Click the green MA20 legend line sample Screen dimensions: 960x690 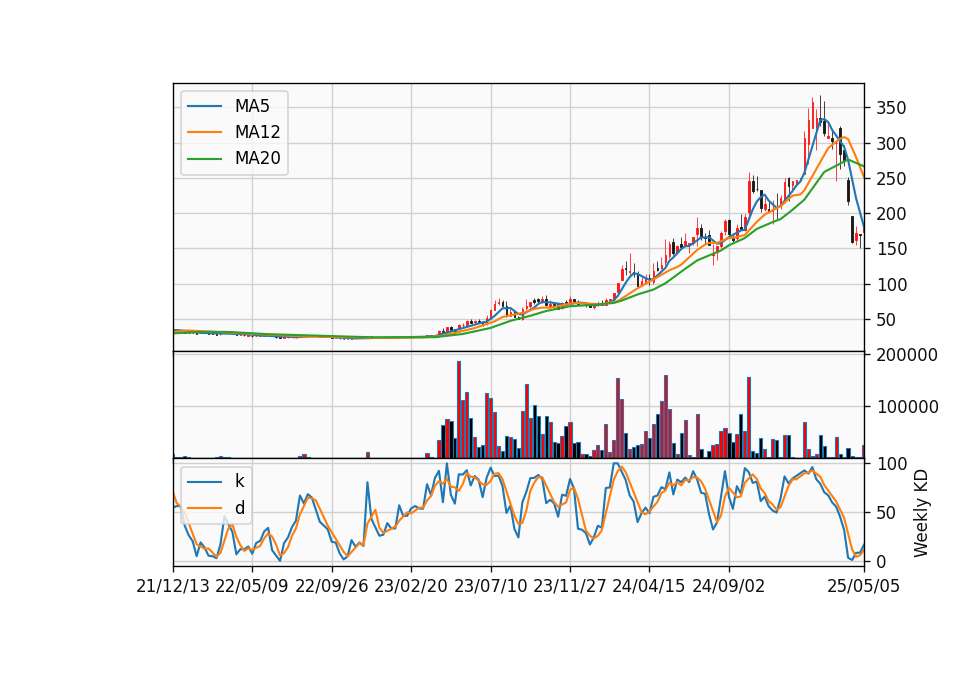pos(204,159)
